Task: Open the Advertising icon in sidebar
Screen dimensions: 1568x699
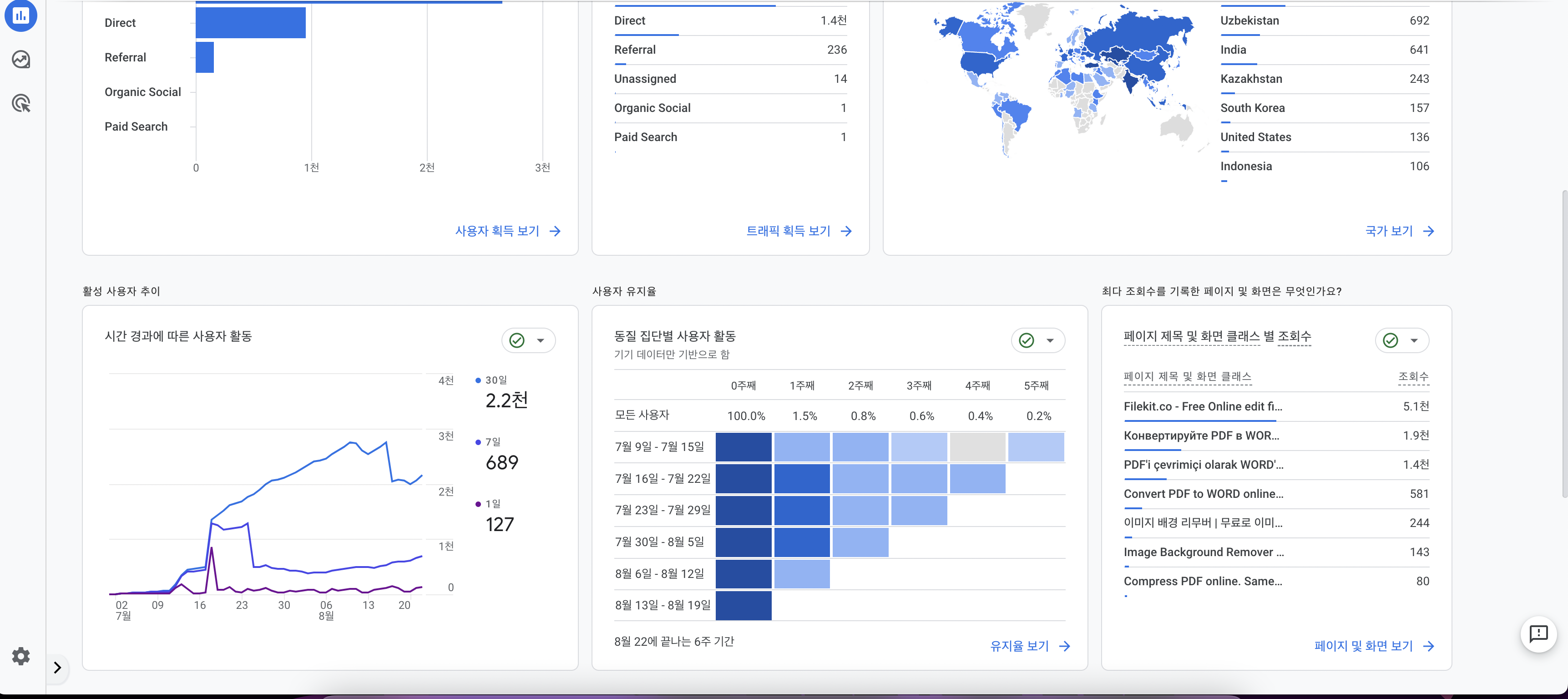Action: click(20, 103)
